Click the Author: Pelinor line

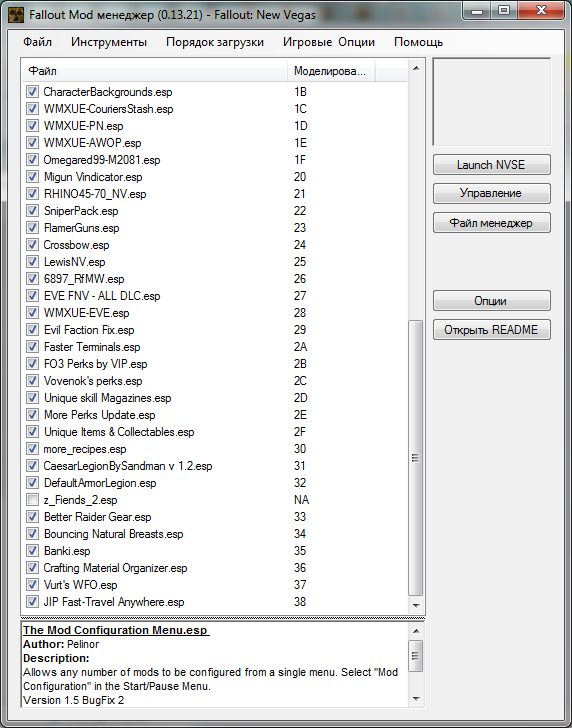click(x=61, y=644)
